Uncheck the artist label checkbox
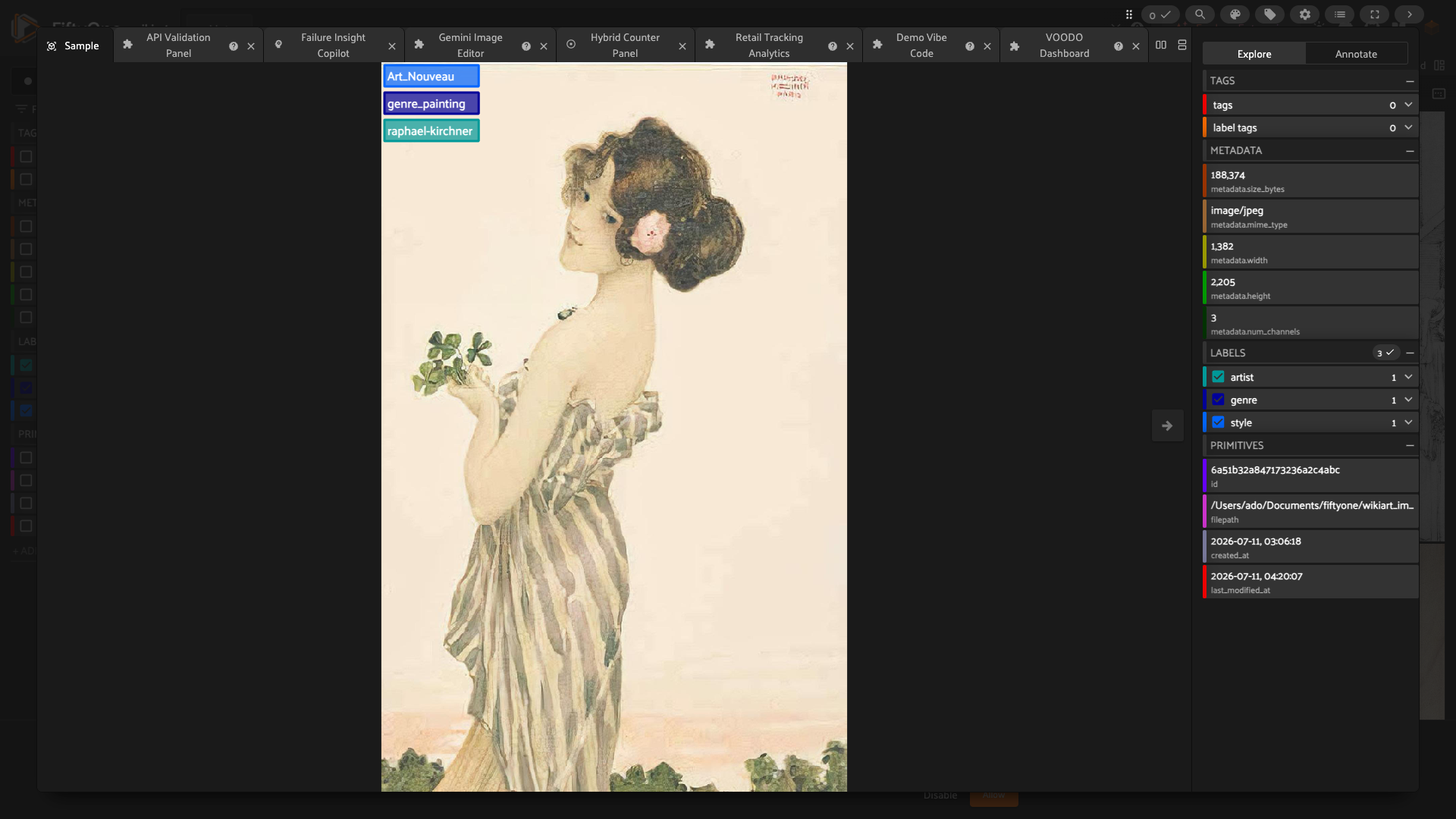The image size is (1456, 819). click(1218, 377)
